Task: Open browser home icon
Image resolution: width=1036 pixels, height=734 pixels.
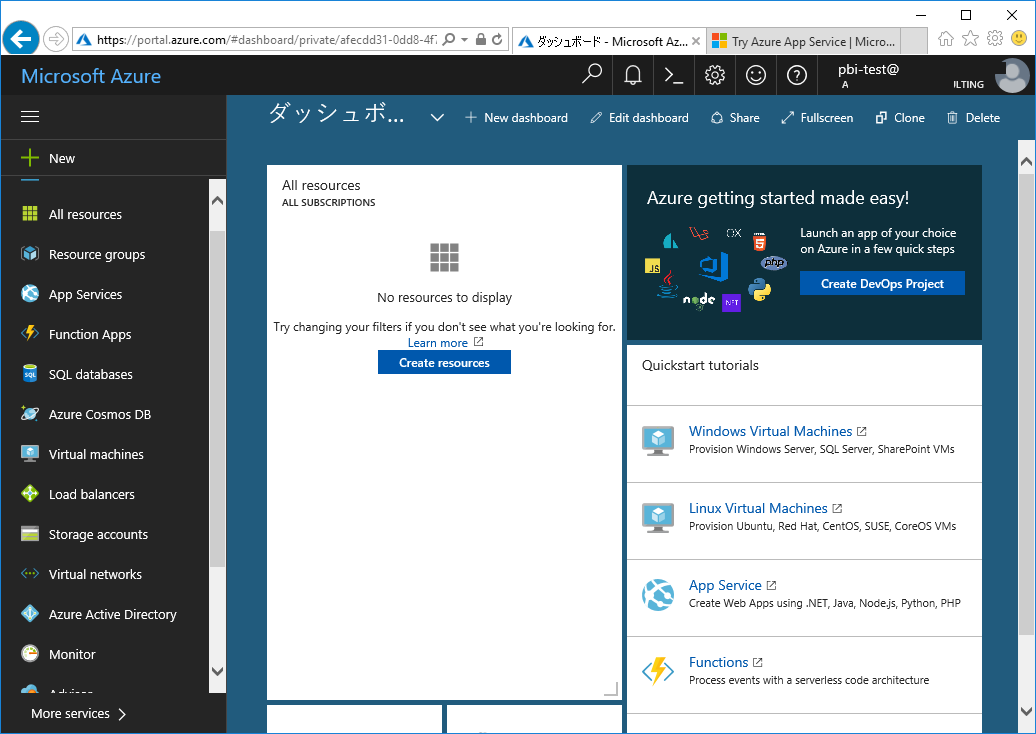Action: pos(945,39)
